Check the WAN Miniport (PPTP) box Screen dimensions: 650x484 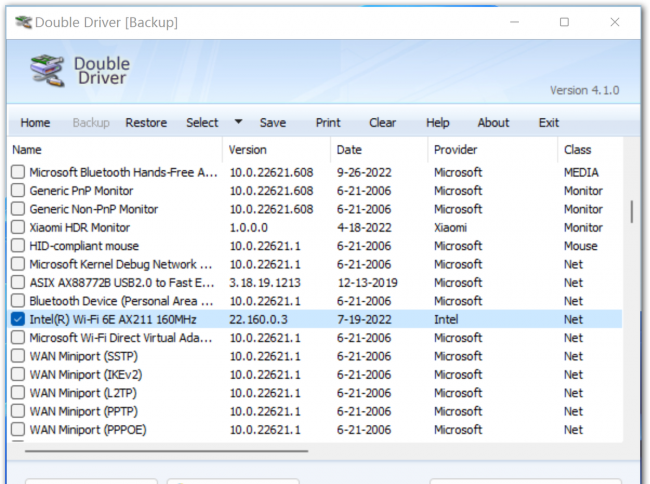pos(18,411)
